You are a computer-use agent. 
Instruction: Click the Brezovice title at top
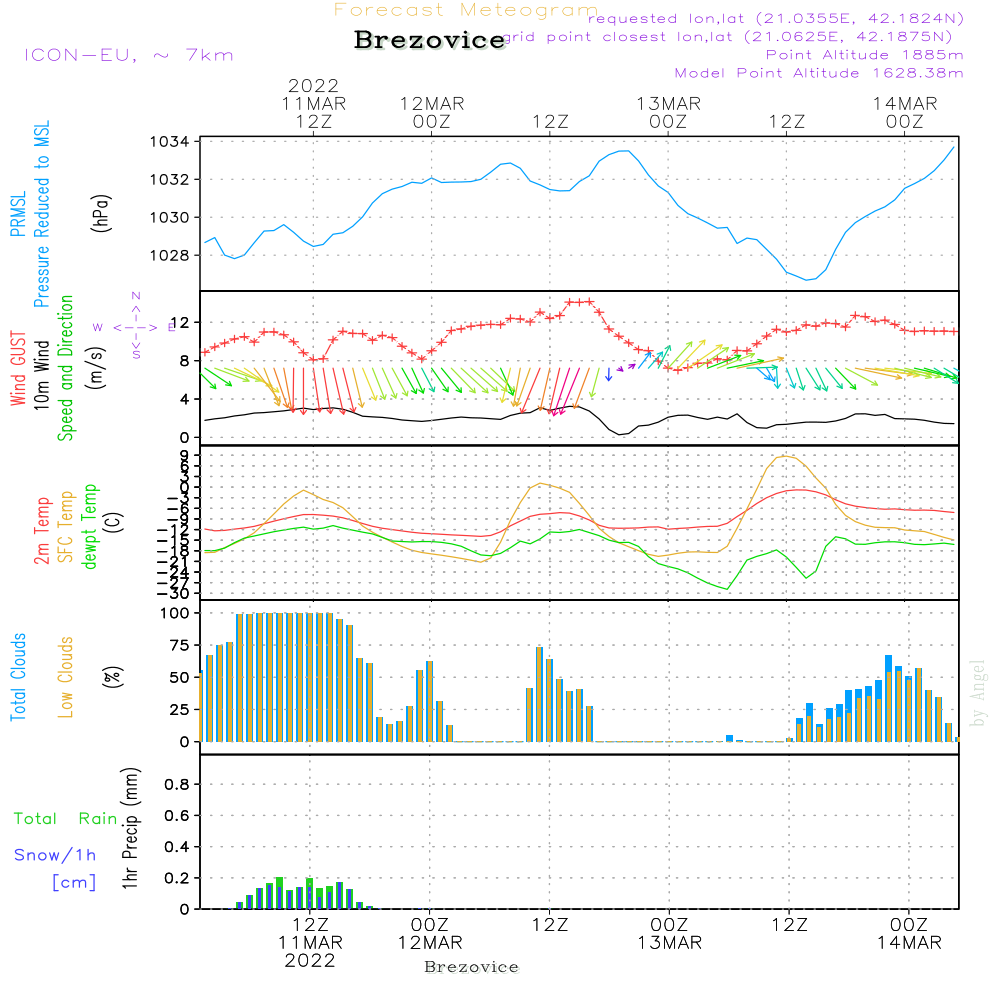[430, 40]
